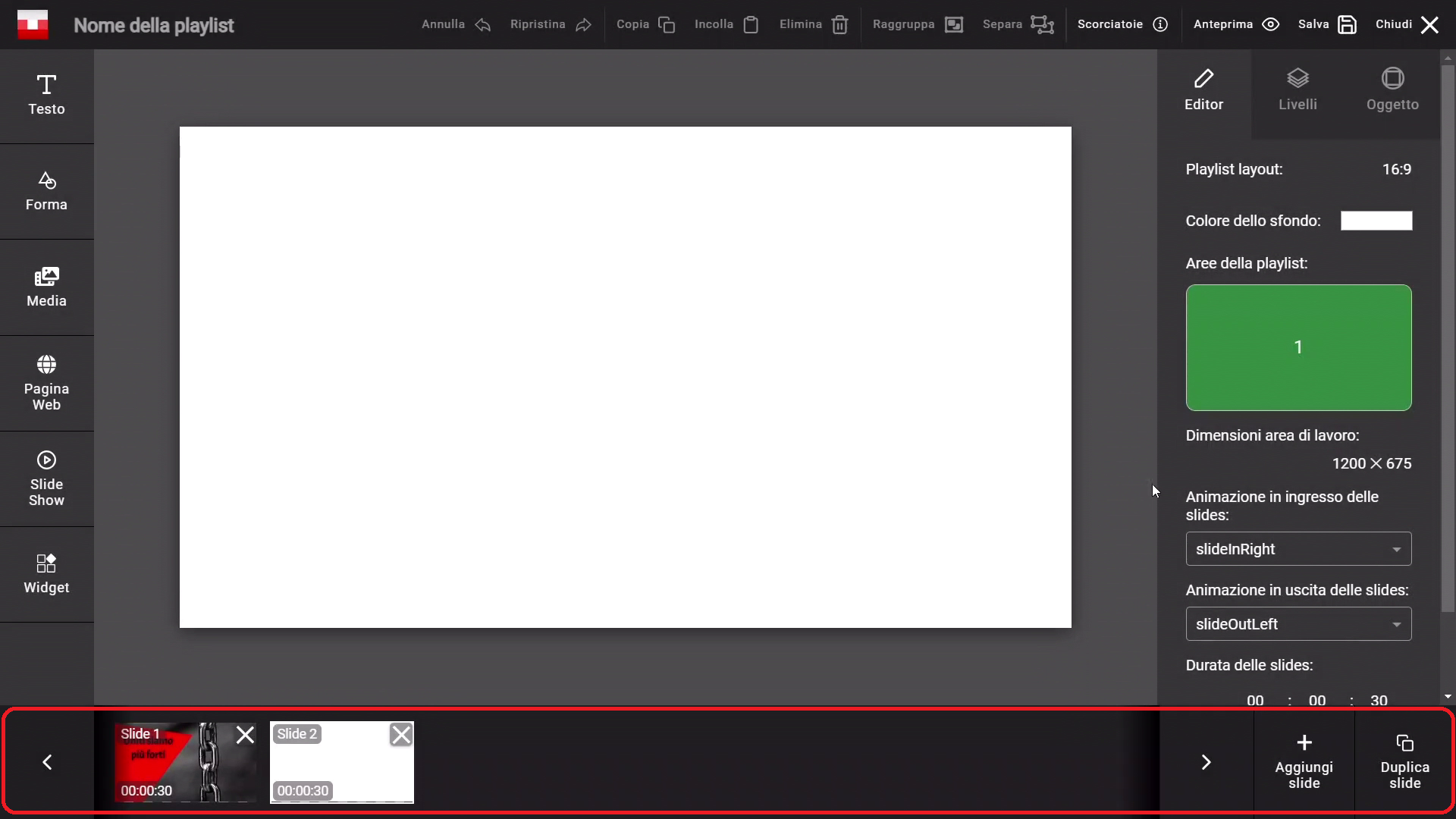Open the Colore dello sfondo swatch
Image resolution: width=1456 pixels, height=819 pixels.
[1376, 221]
